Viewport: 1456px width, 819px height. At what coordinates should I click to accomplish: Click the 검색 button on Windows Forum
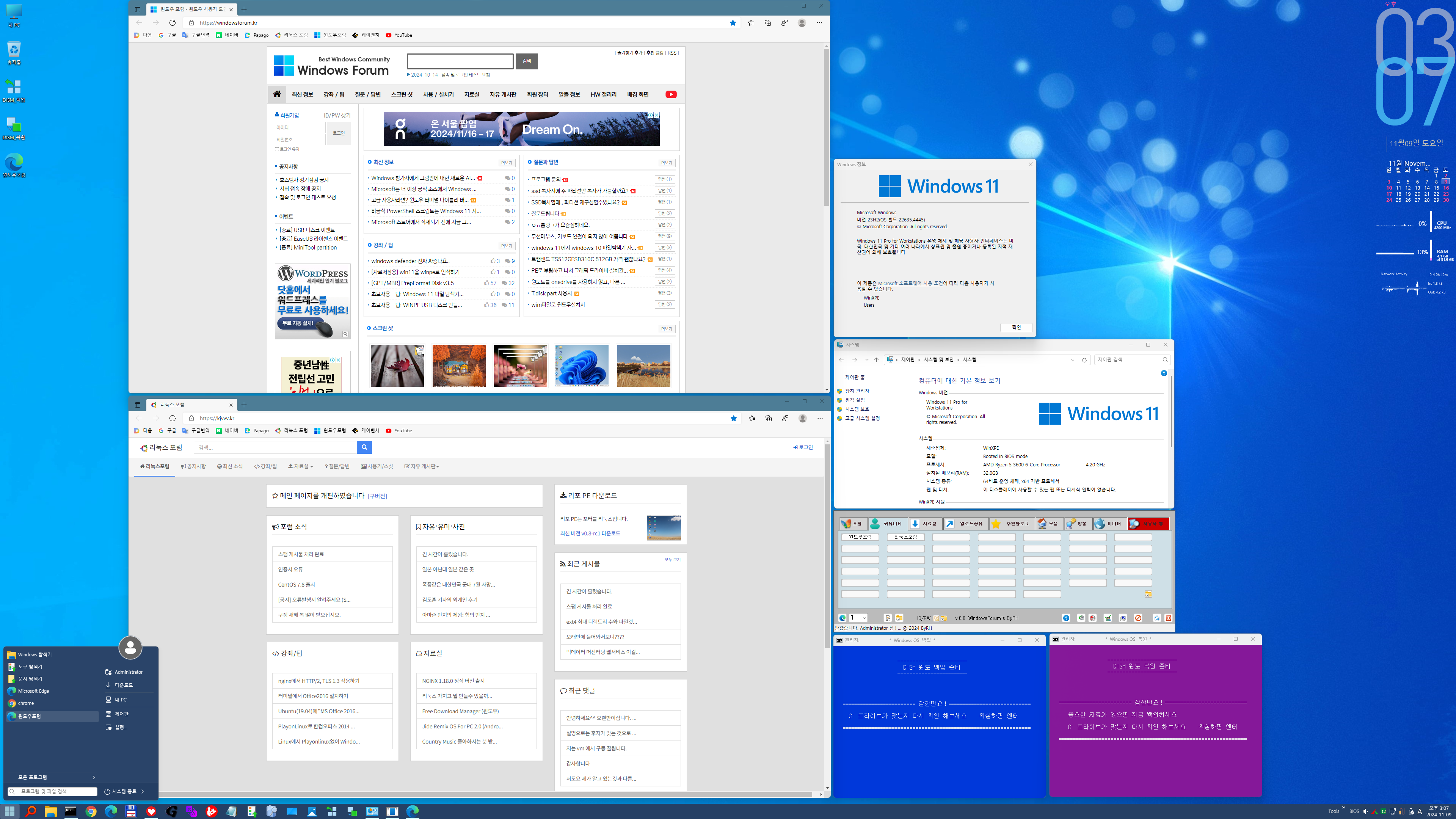527,61
